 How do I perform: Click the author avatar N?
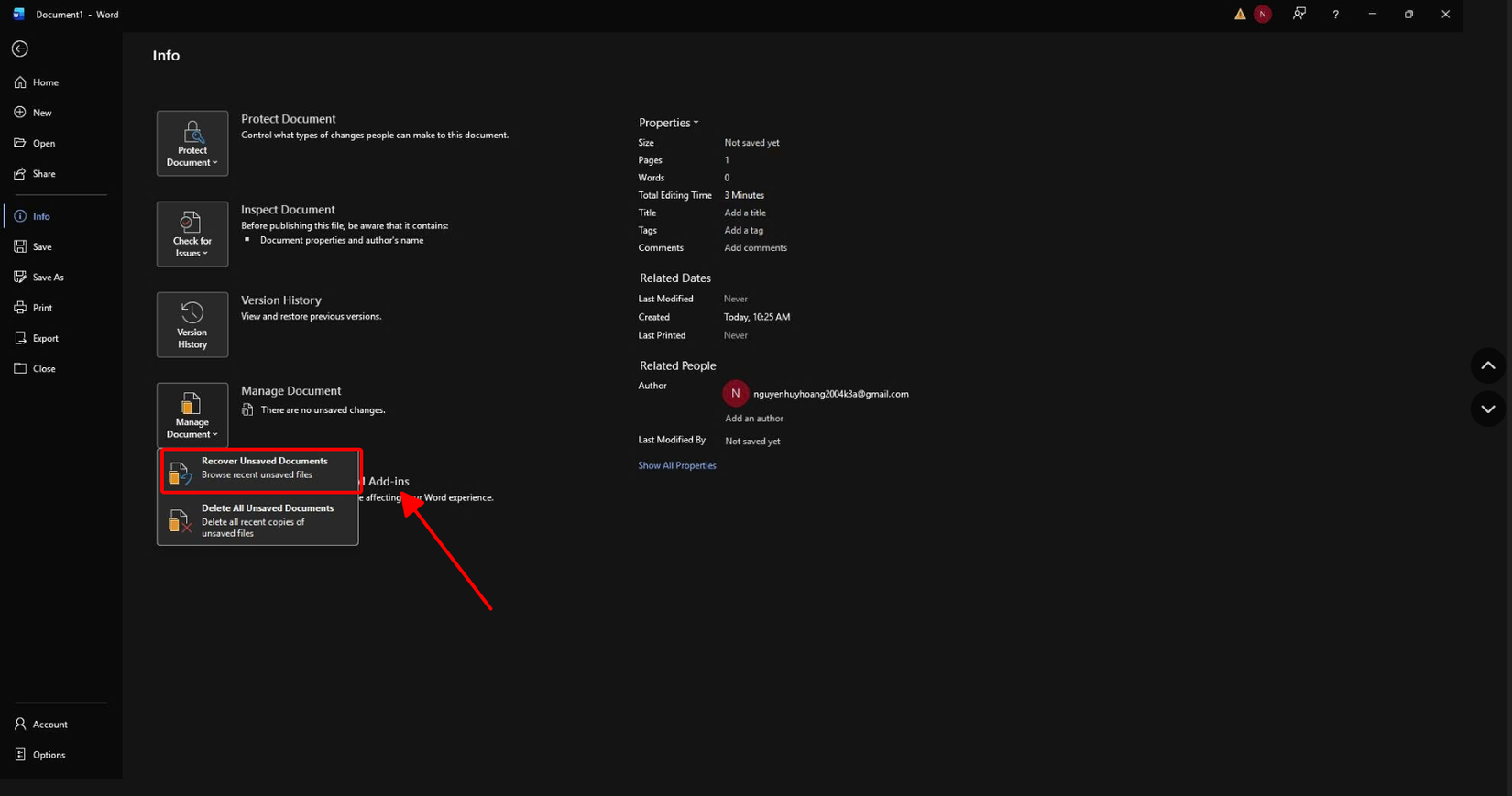[x=735, y=394]
